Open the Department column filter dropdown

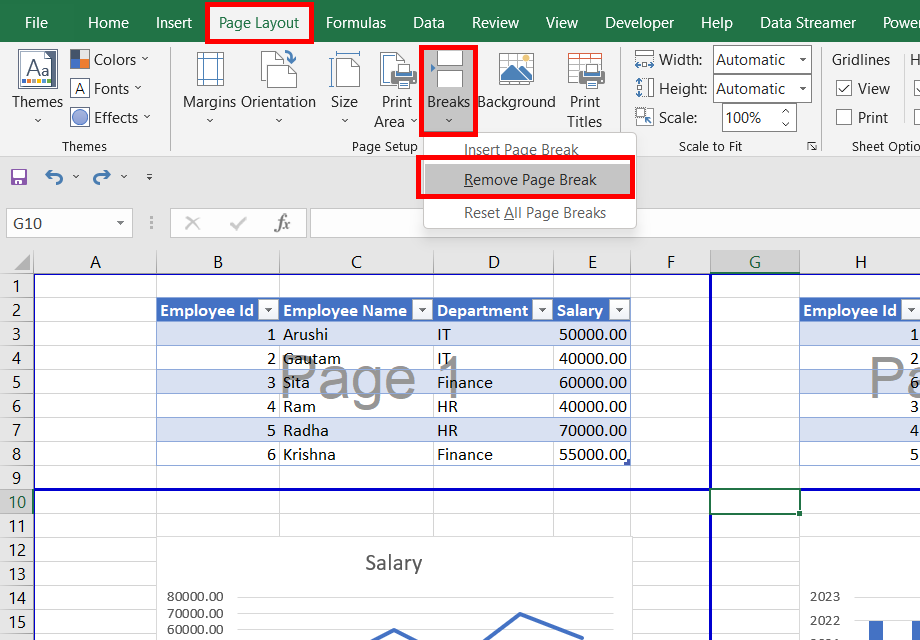point(543,310)
